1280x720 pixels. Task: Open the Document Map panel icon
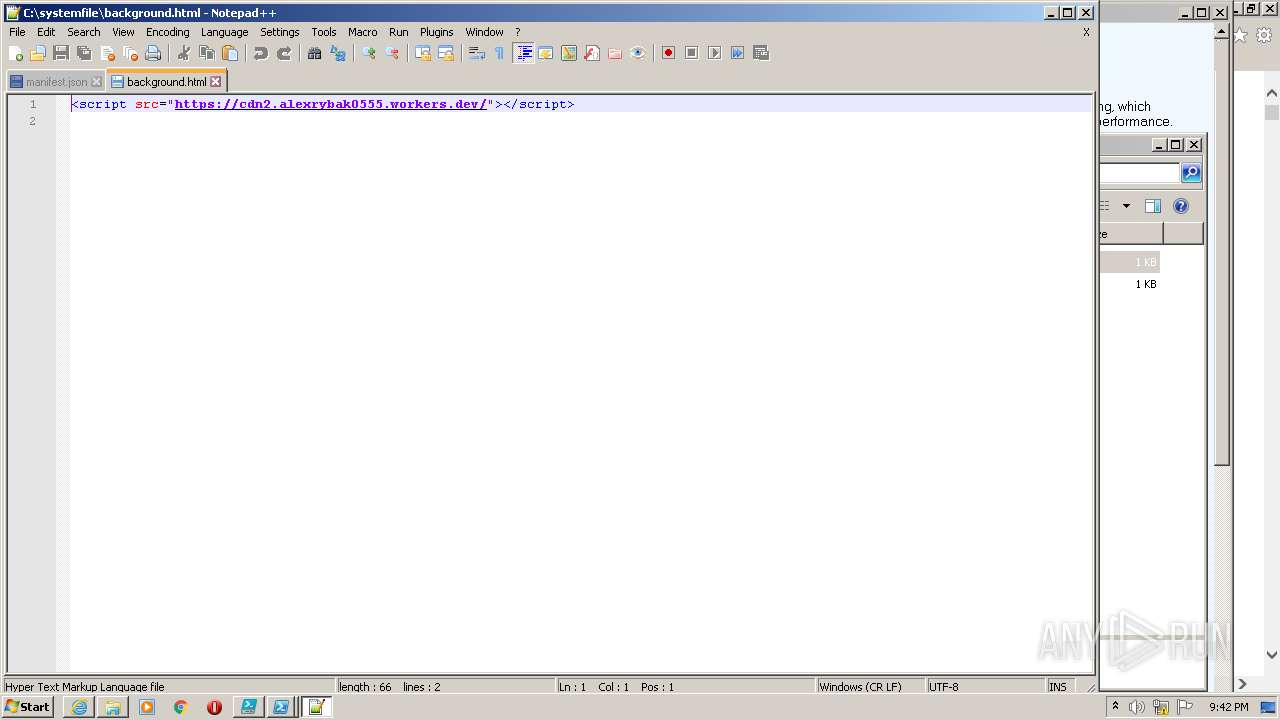coord(569,53)
